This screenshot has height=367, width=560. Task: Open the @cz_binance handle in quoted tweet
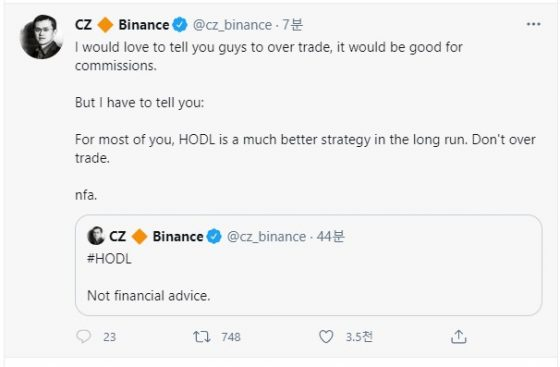point(266,237)
